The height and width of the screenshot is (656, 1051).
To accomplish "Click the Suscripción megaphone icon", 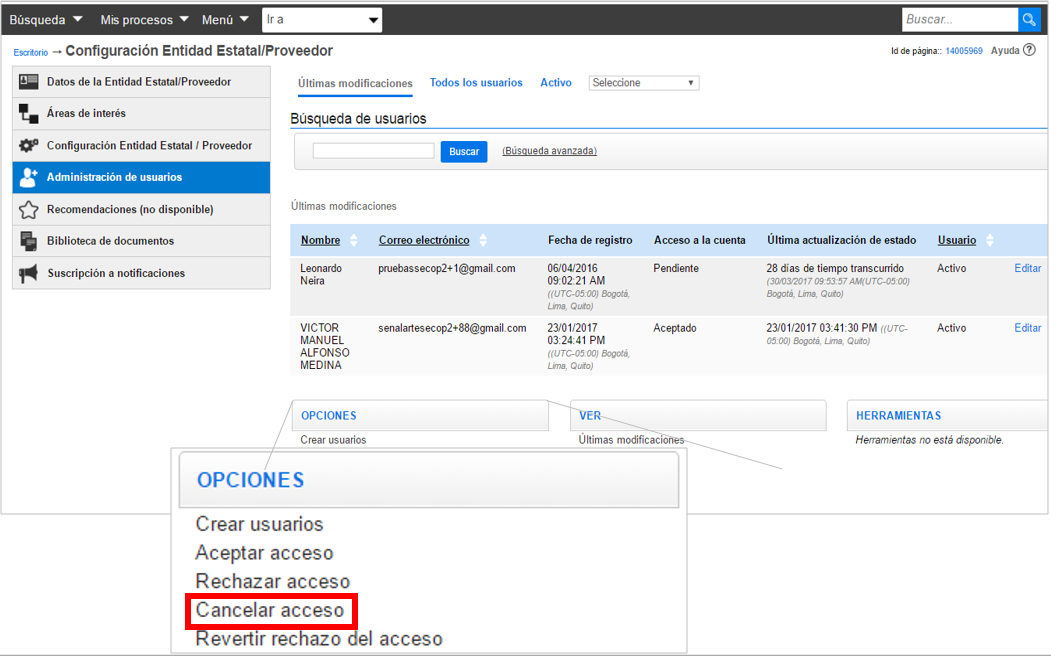I will click(29, 273).
